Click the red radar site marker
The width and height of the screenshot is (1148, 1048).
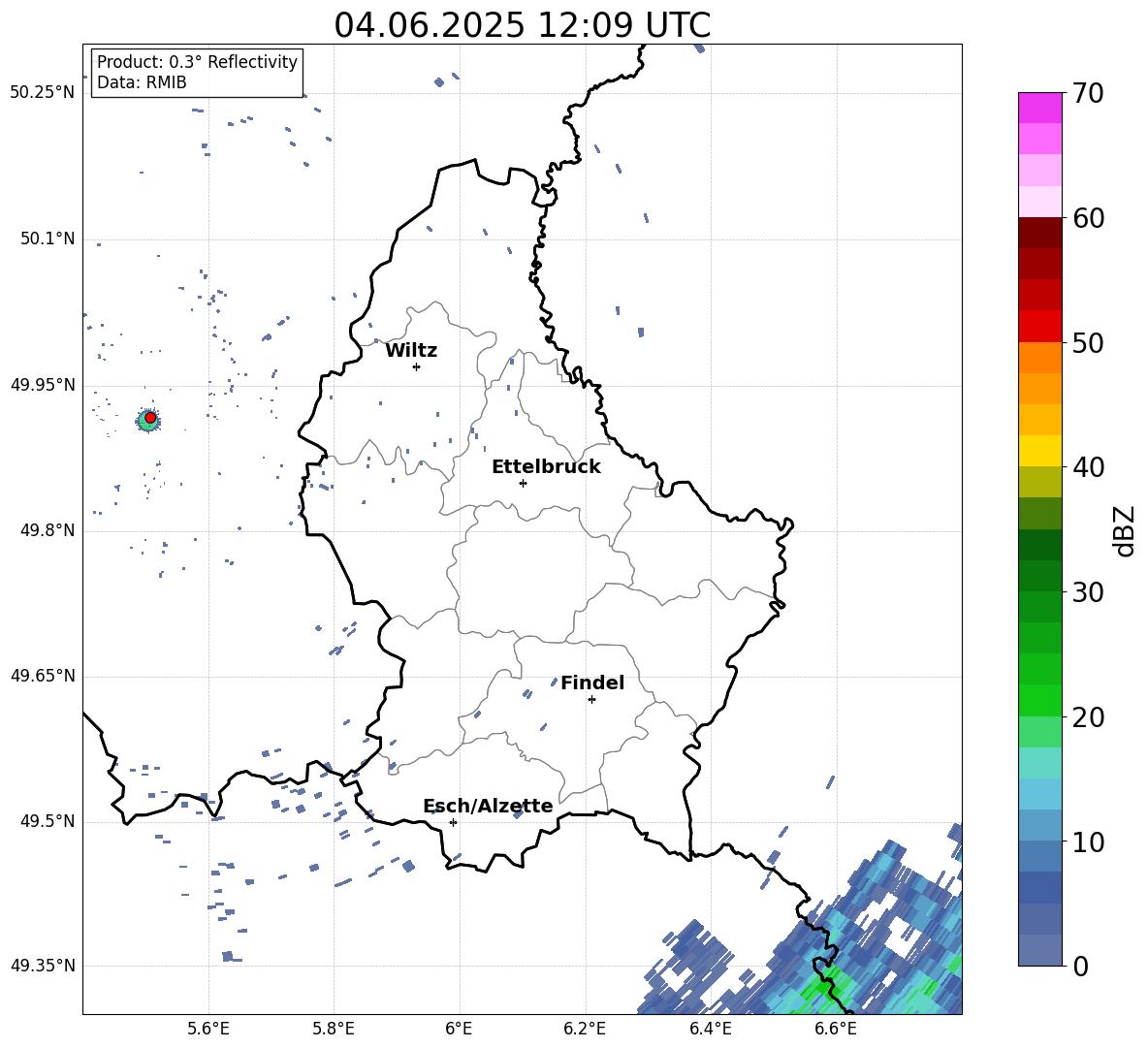coord(150,418)
